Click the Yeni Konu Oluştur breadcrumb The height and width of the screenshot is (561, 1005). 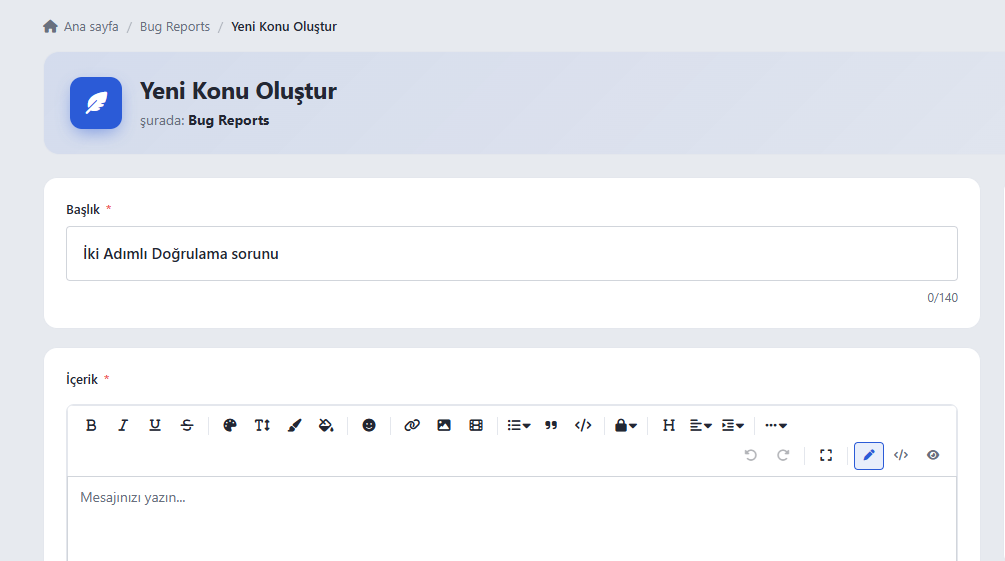pos(284,26)
